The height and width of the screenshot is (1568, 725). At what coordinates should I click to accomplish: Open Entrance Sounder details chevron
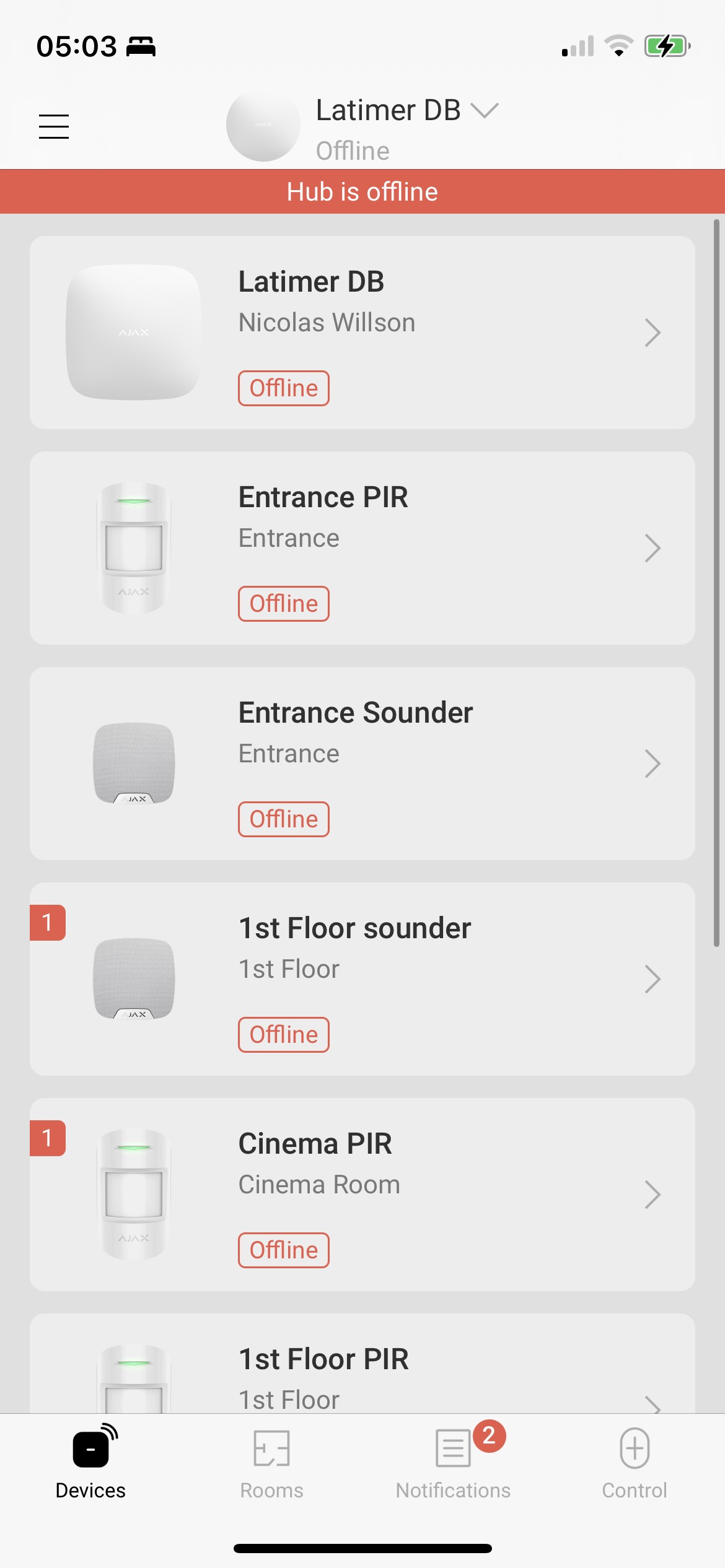pyautogui.click(x=652, y=764)
